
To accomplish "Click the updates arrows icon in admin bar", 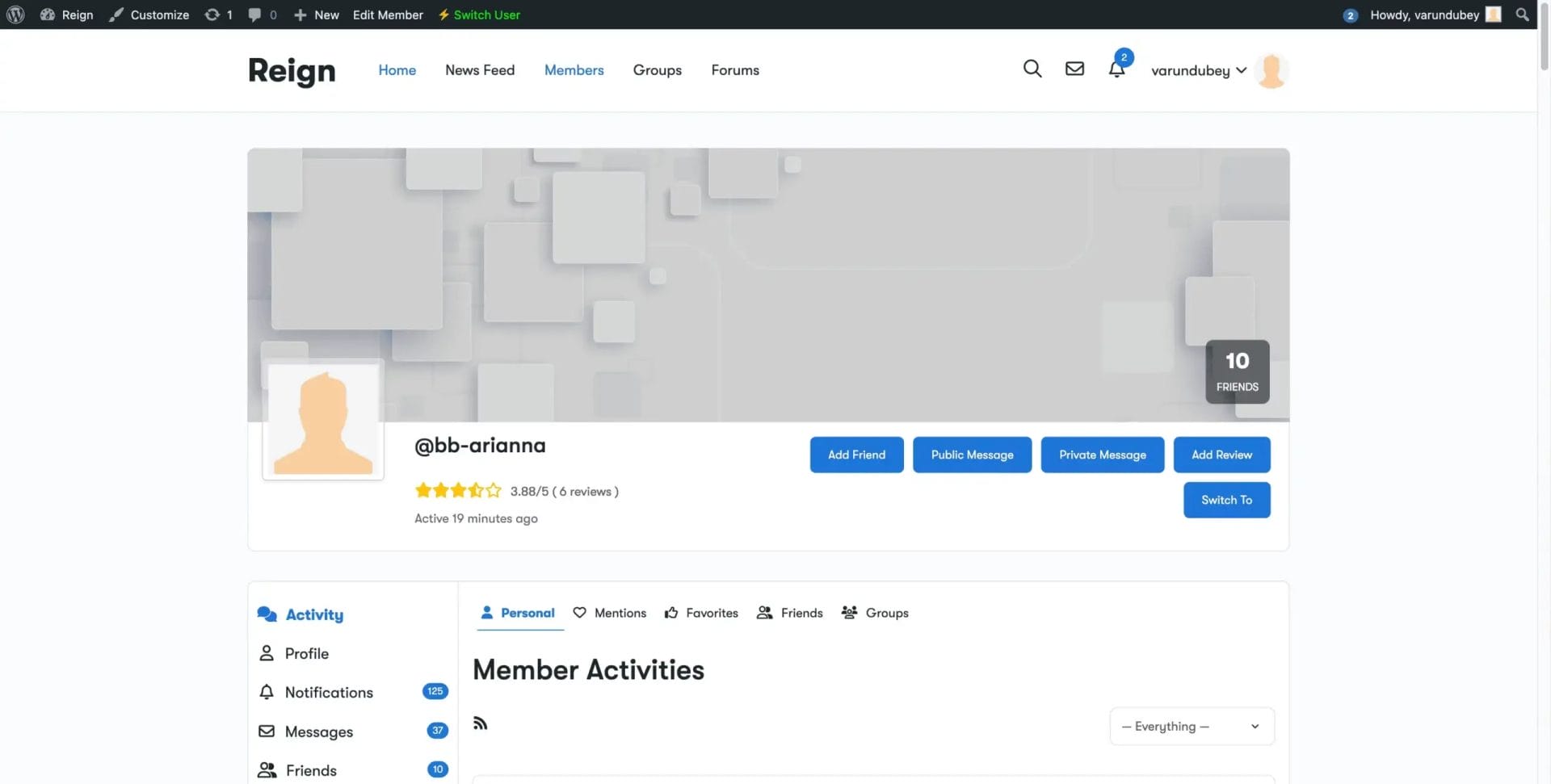I will (x=212, y=15).
